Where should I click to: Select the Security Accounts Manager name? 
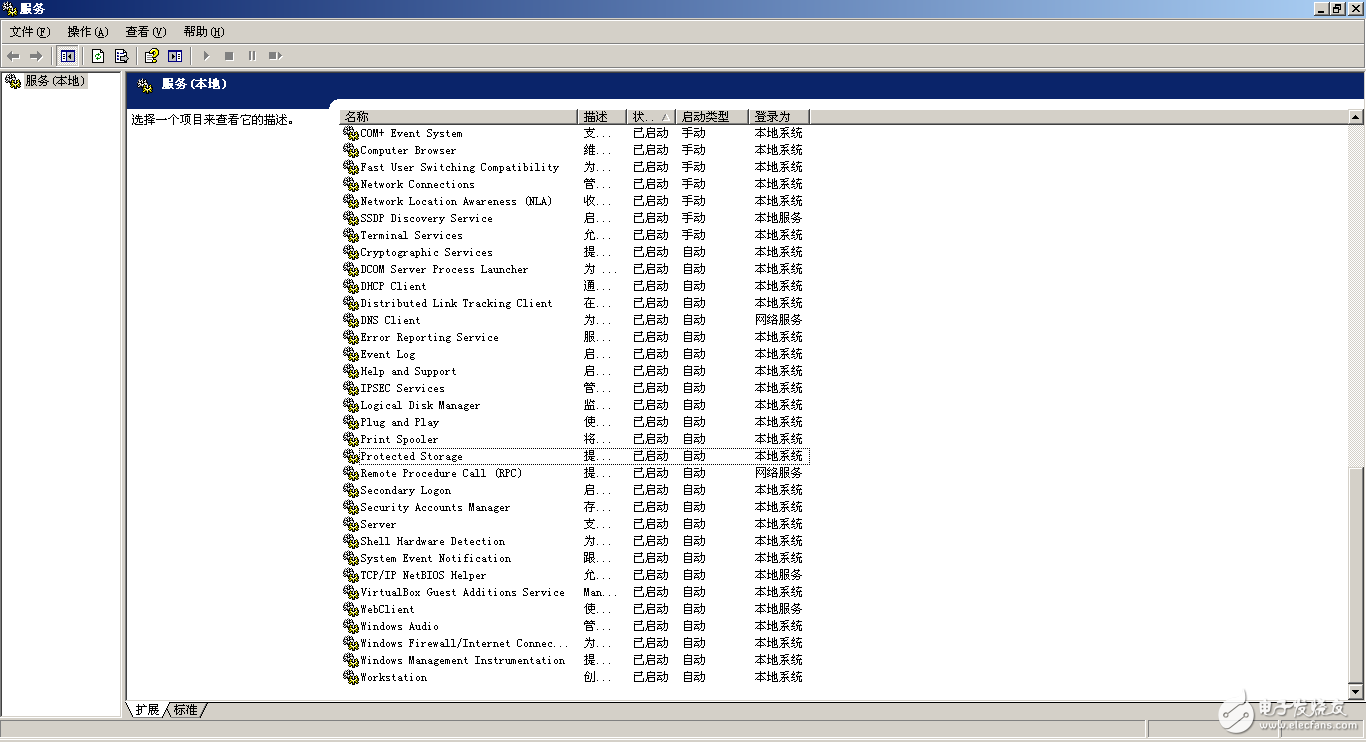[435, 507]
